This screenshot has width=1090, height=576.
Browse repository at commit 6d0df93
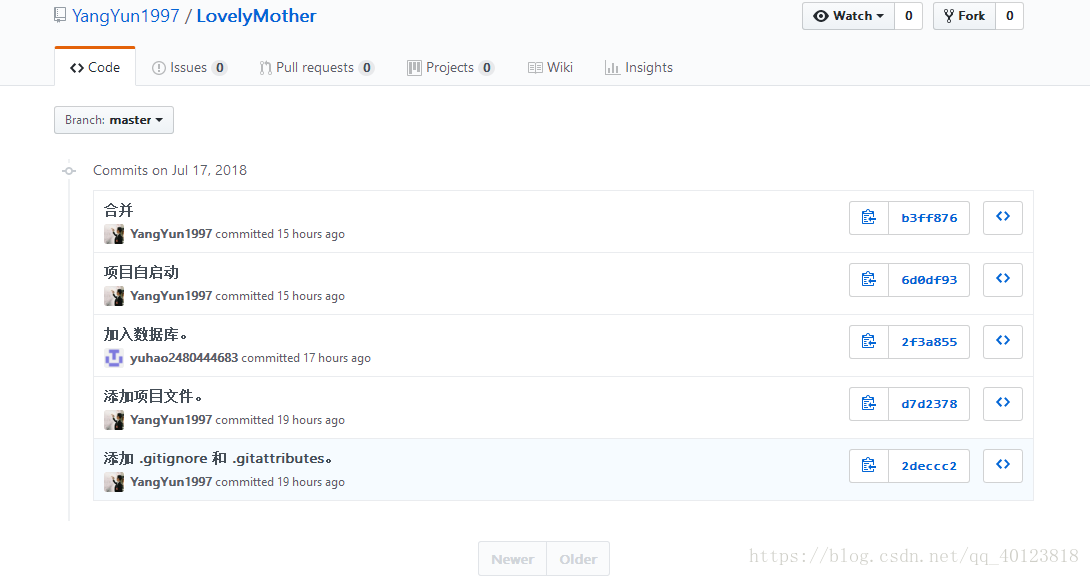point(1002,279)
